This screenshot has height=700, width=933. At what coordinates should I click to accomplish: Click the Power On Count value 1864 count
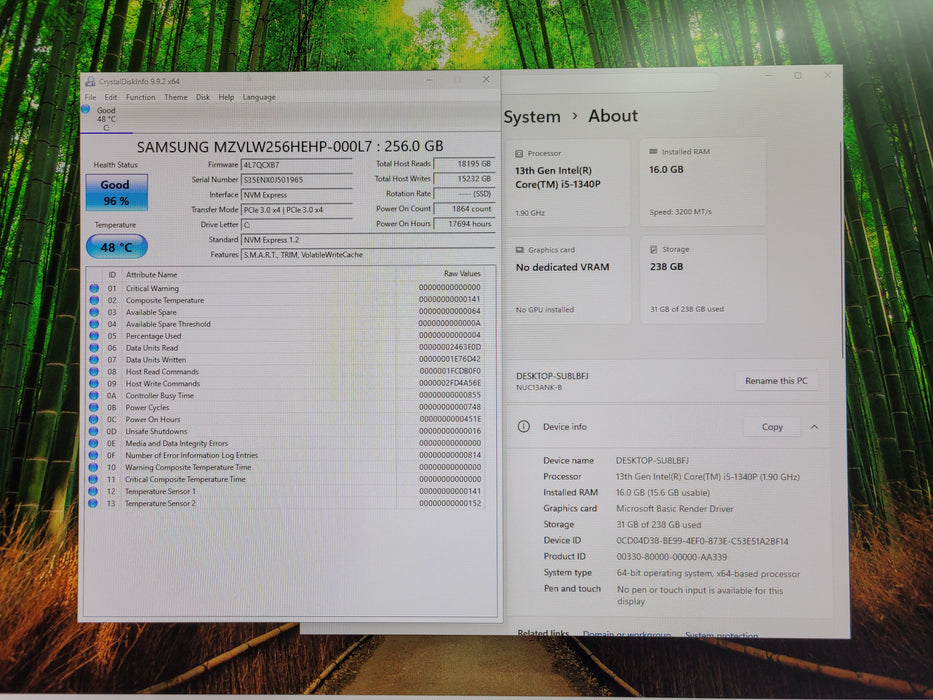click(464, 209)
